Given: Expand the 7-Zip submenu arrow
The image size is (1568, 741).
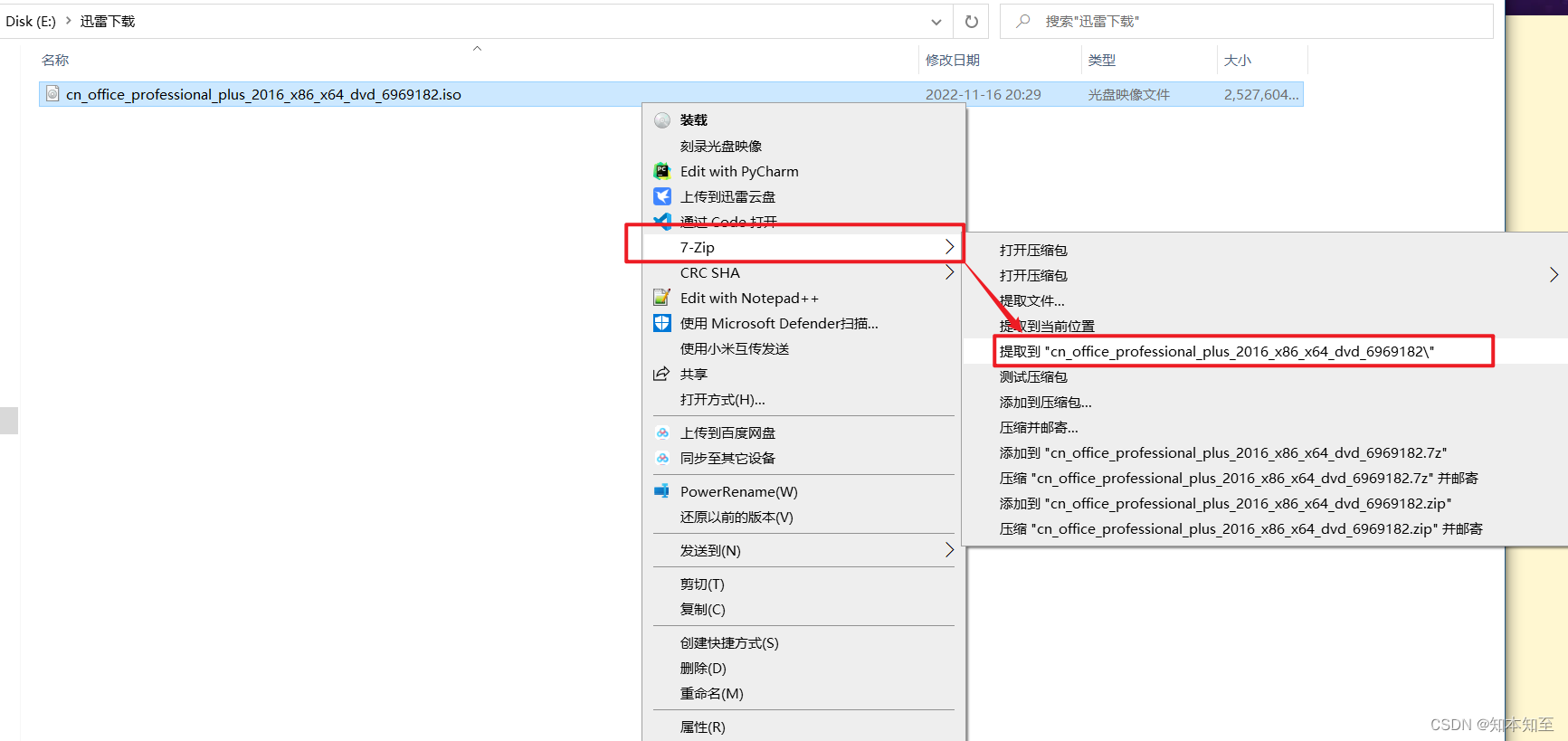Looking at the screenshot, I should [x=949, y=247].
